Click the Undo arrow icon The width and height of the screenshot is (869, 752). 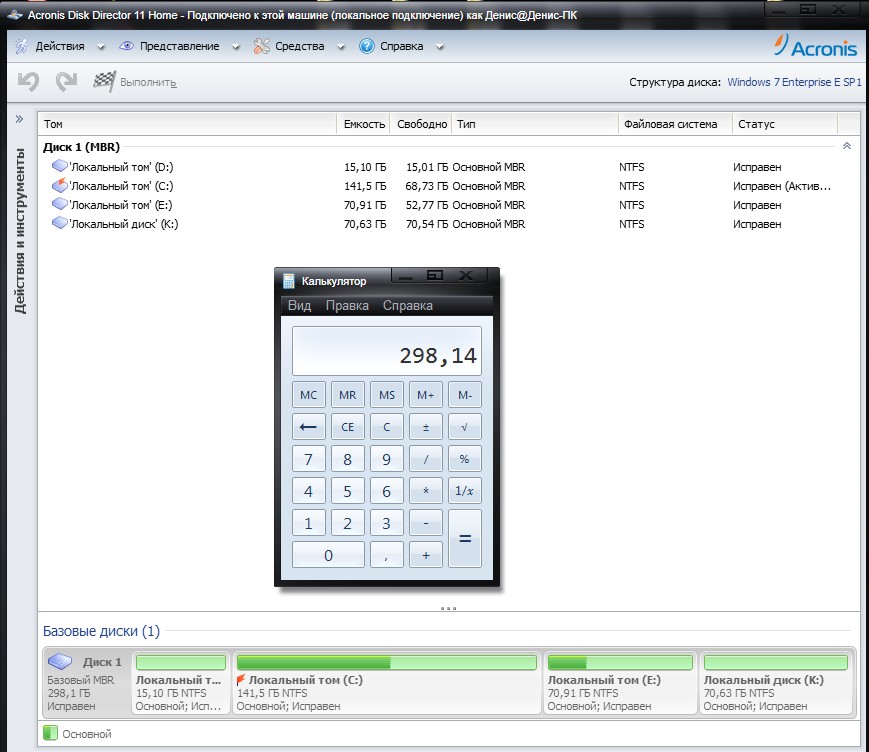tap(28, 81)
